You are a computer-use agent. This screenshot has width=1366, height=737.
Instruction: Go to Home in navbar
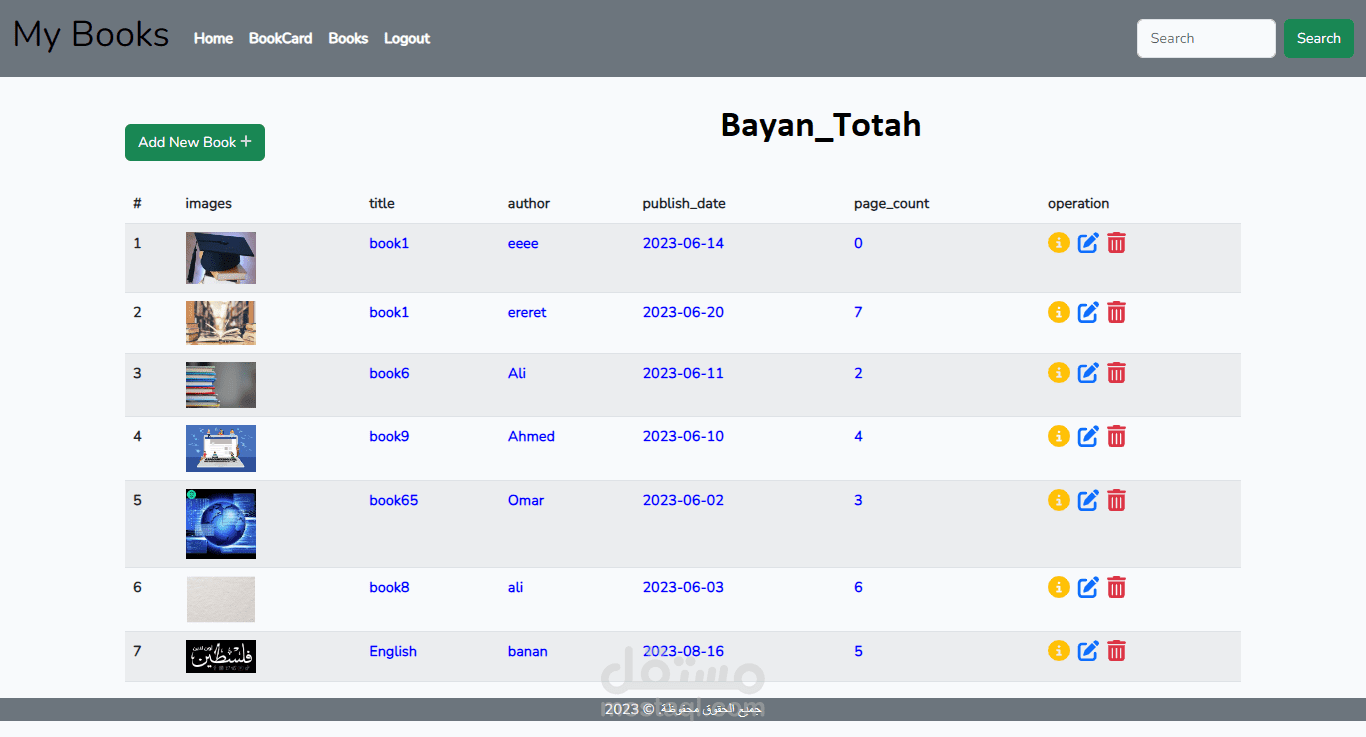coord(213,38)
